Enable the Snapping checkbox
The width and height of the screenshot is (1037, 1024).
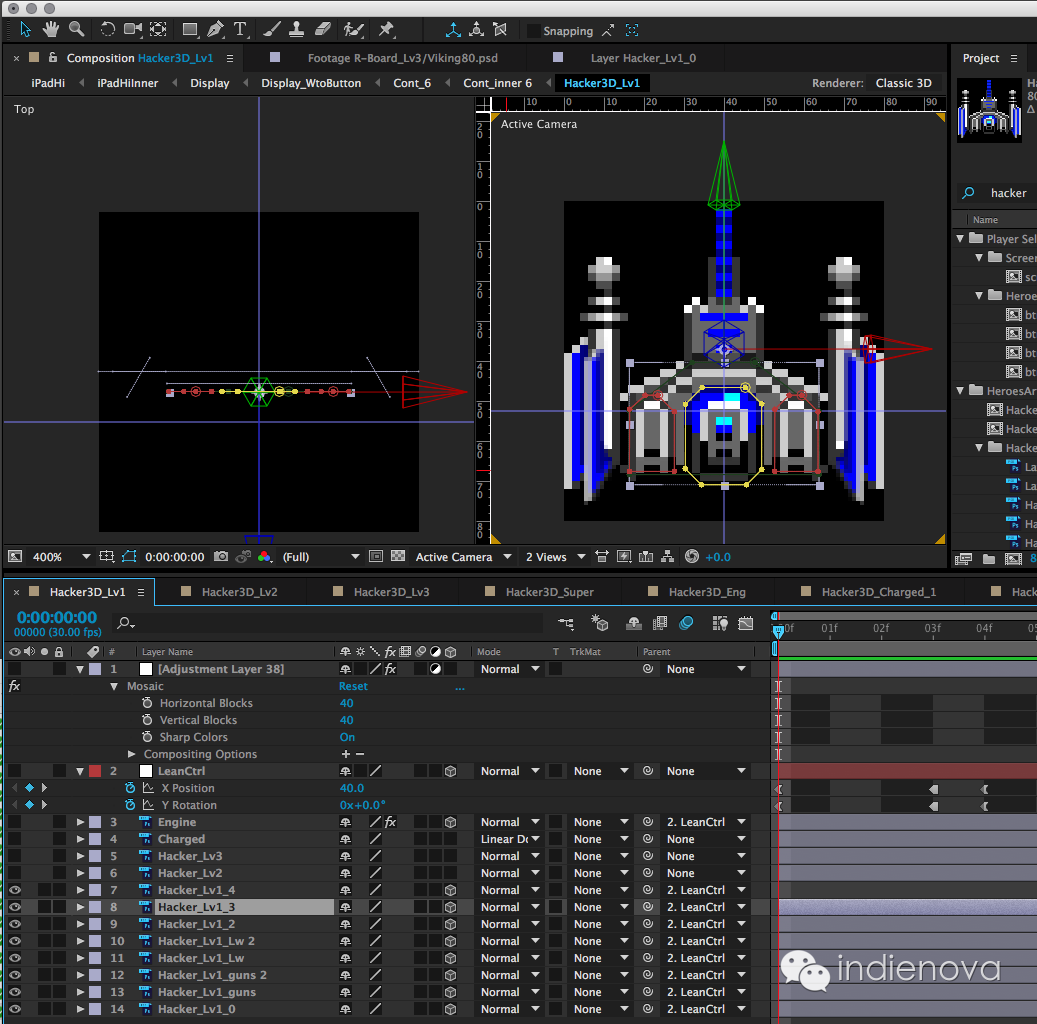pyautogui.click(x=534, y=31)
